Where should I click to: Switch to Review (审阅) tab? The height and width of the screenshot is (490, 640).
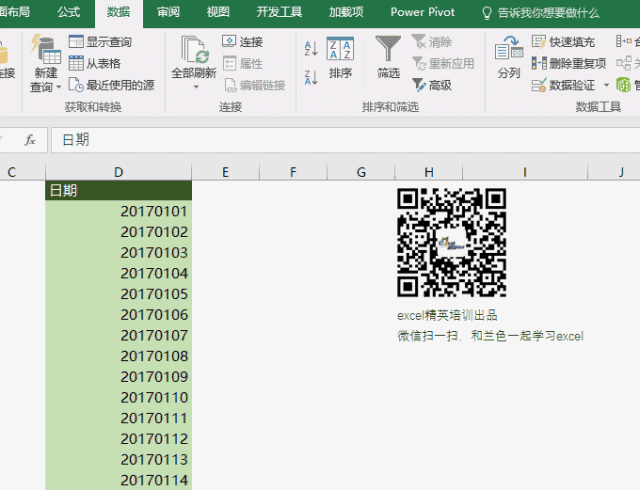coord(168,12)
